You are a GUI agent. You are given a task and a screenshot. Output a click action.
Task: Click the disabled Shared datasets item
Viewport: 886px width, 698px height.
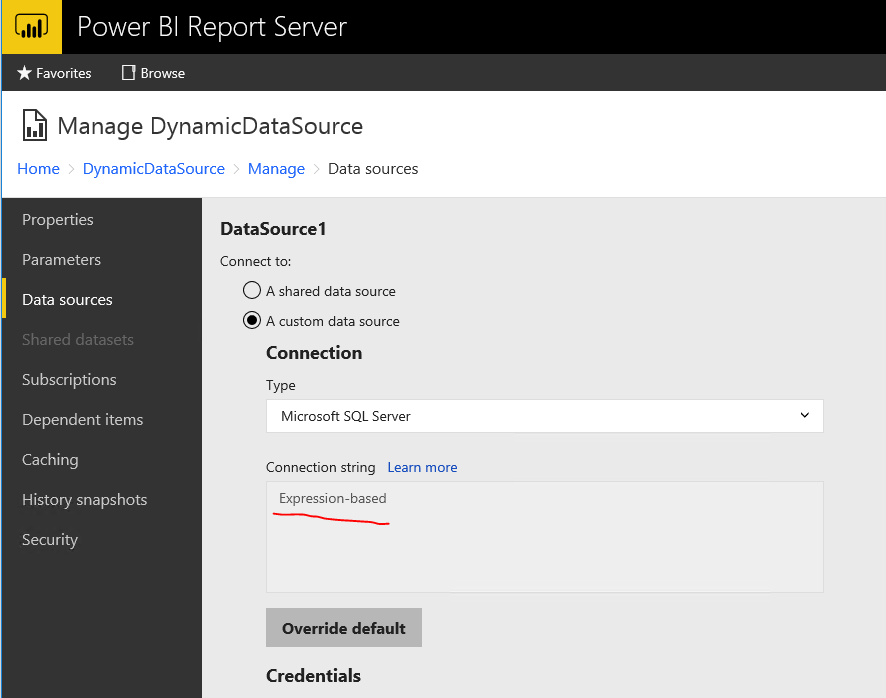tap(78, 340)
